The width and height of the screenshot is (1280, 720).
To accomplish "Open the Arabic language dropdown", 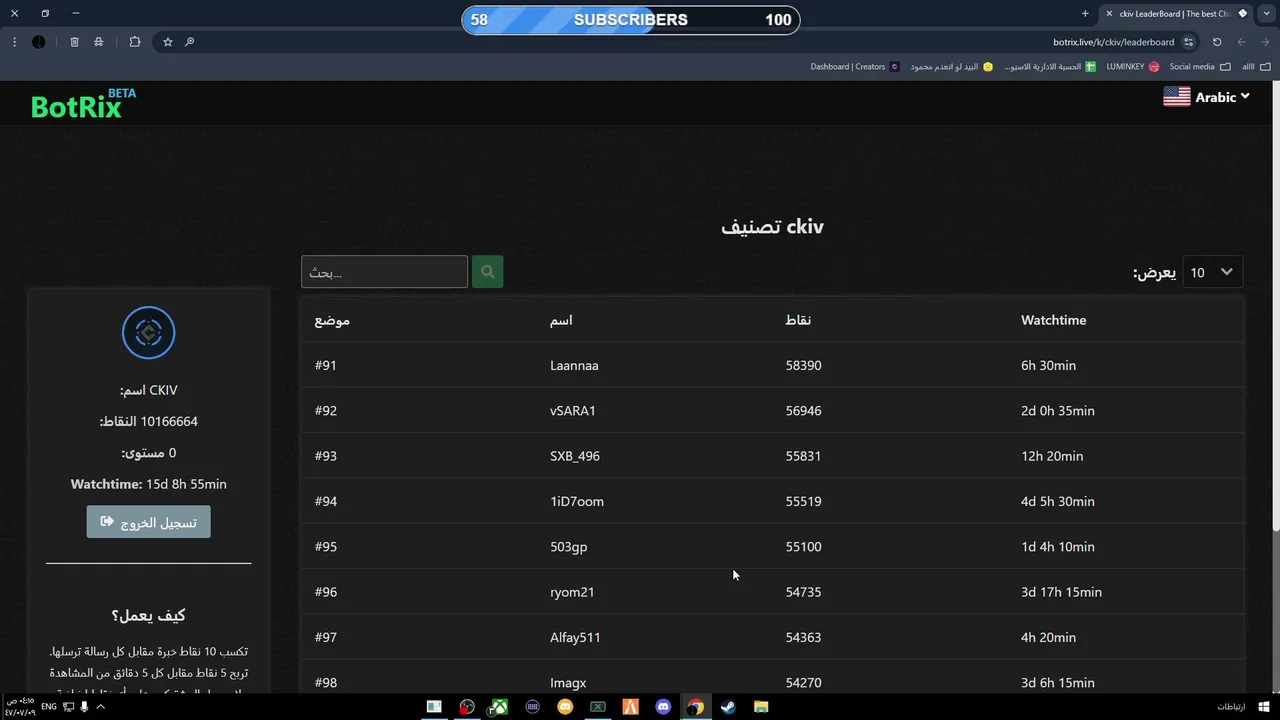I will (x=1222, y=97).
